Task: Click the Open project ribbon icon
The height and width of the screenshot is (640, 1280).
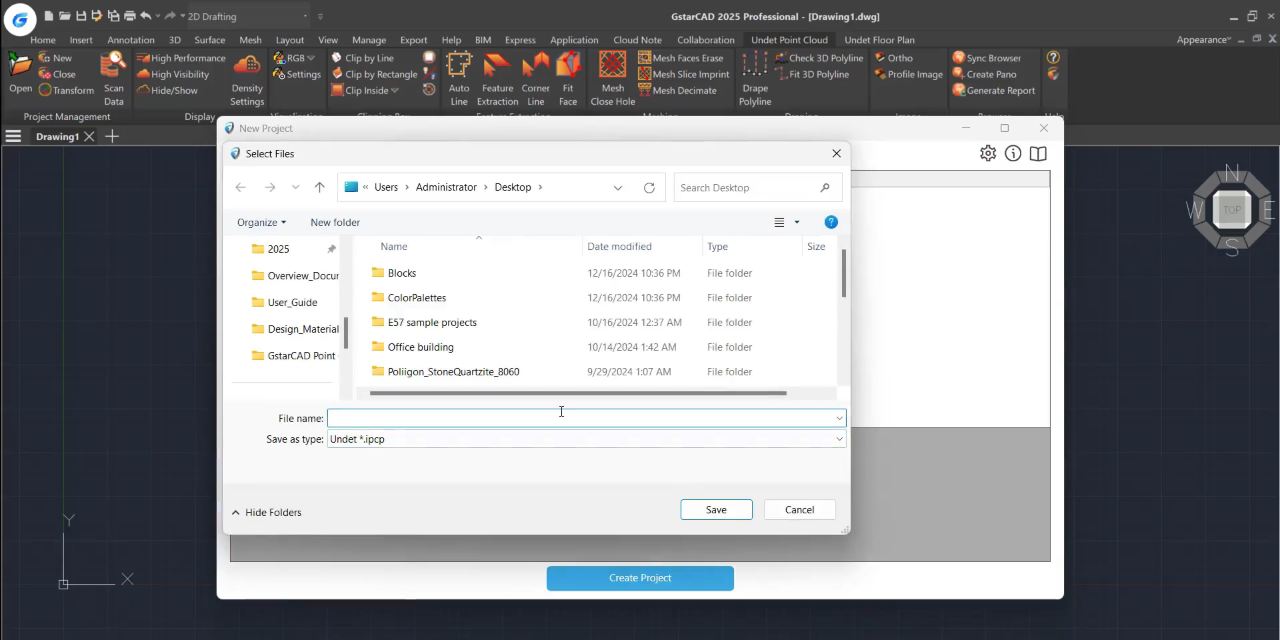Action: coord(20,74)
